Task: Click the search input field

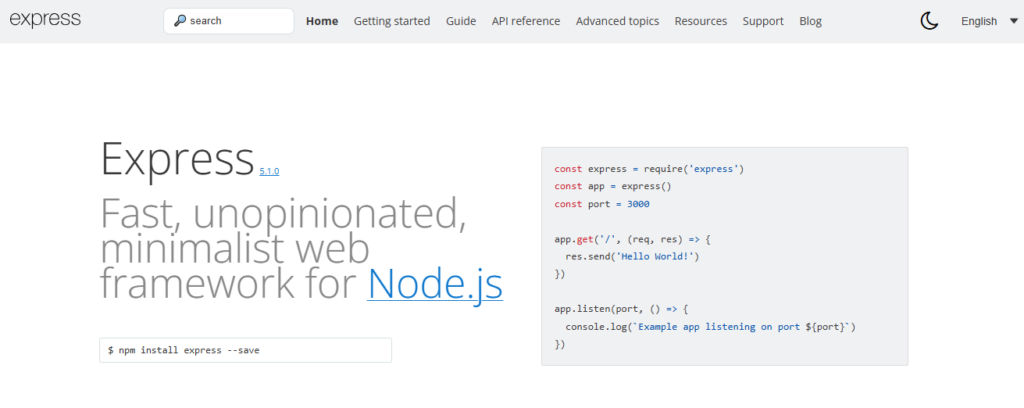Action: point(229,21)
